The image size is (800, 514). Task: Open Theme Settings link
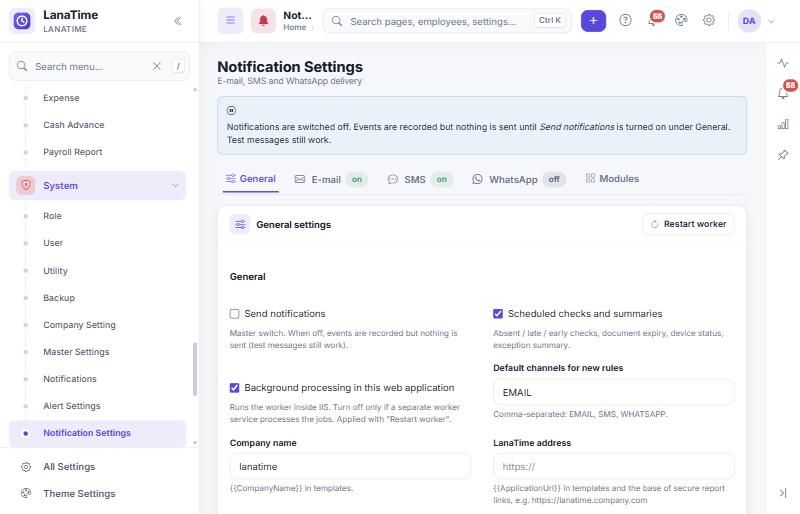(79, 494)
